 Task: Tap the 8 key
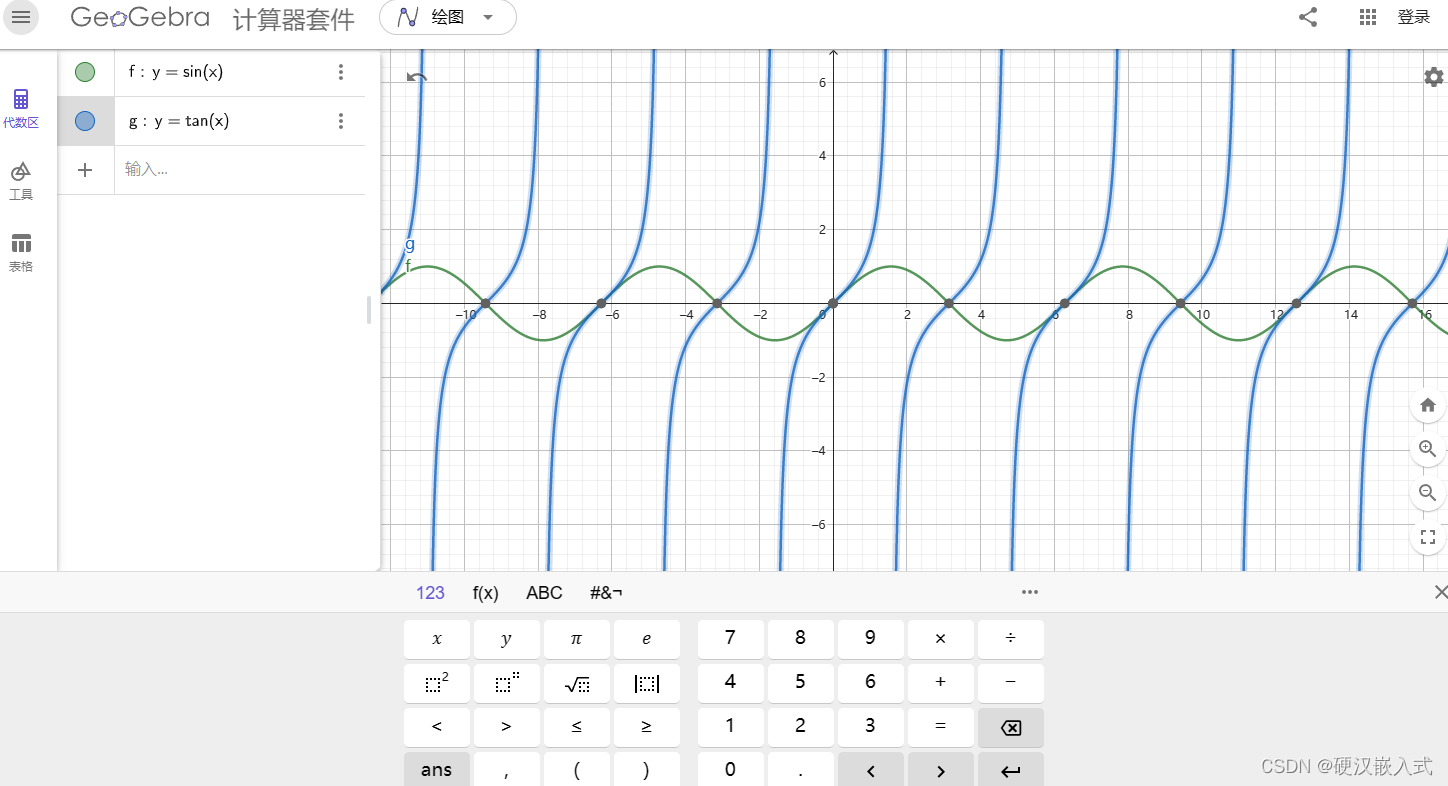coord(801,639)
